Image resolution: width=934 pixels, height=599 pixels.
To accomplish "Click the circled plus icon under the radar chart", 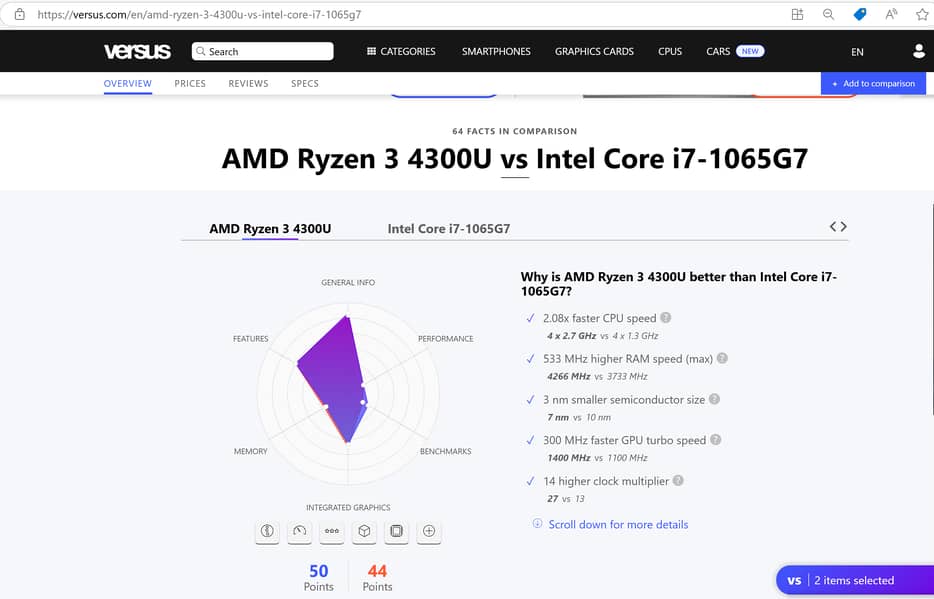I will [429, 531].
